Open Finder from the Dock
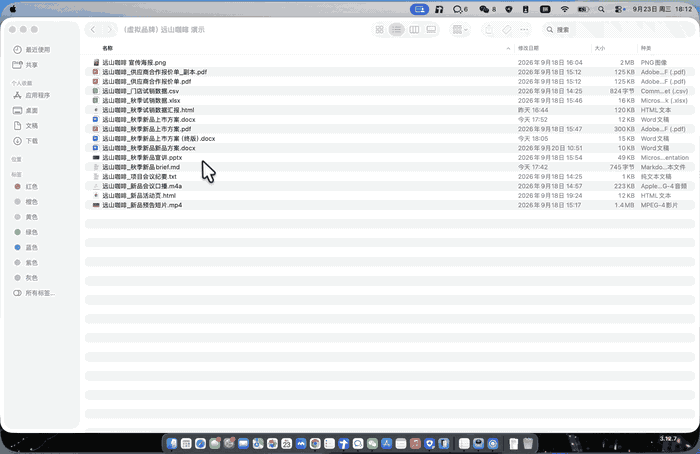Screen dimensions: 700x454 [172, 443]
